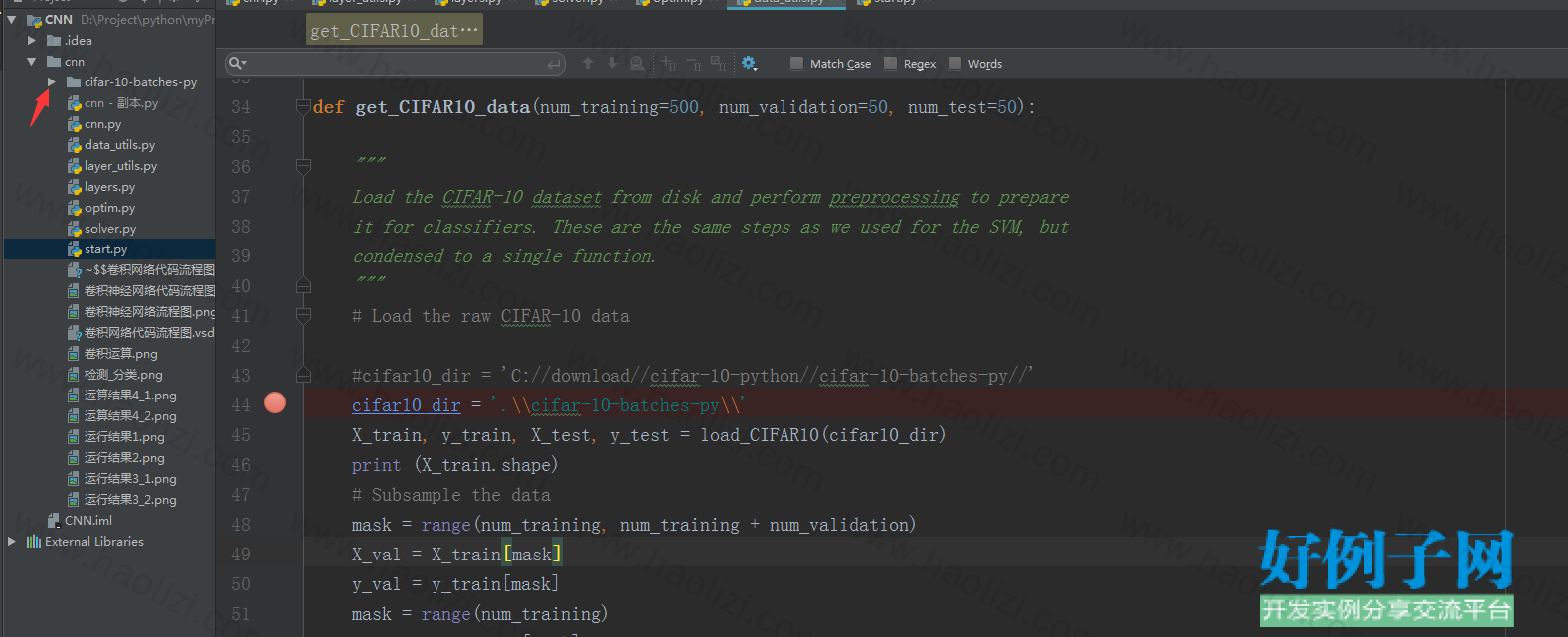
Task: Enable the Words checkbox
Action: tap(956, 64)
